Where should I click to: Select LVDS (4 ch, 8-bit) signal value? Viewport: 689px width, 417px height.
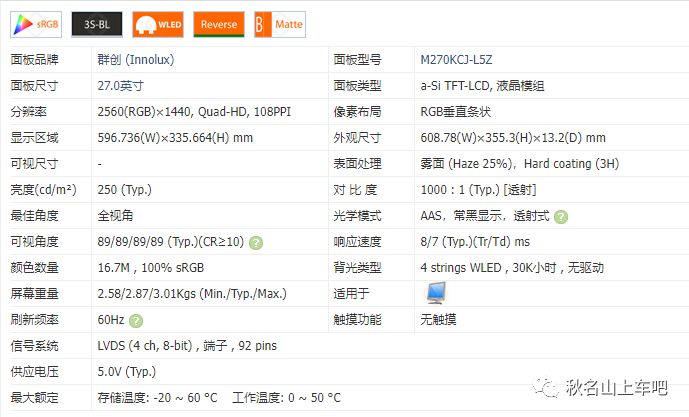[145, 346]
